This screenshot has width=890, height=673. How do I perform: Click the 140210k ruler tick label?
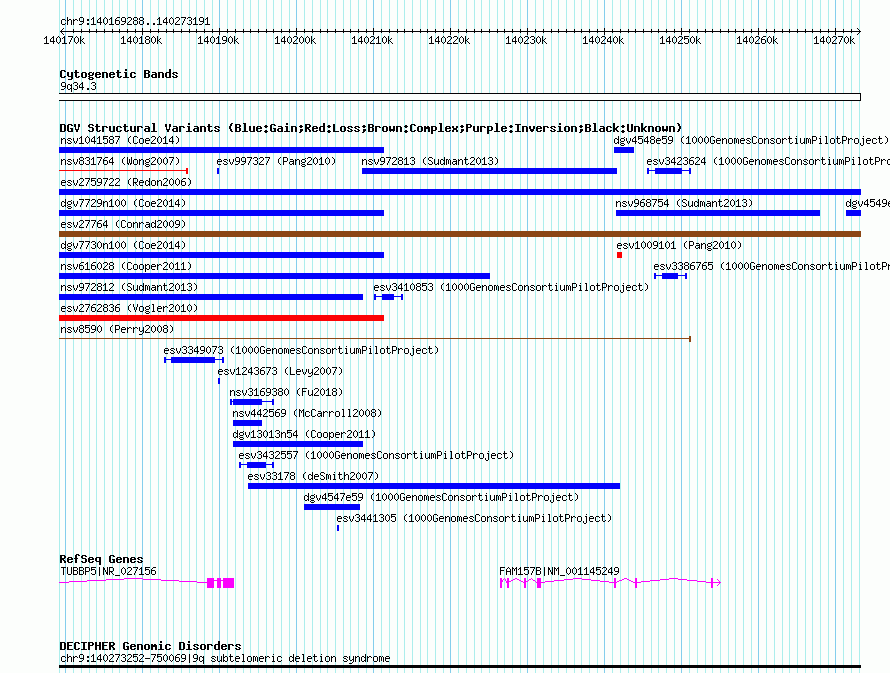point(372,40)
